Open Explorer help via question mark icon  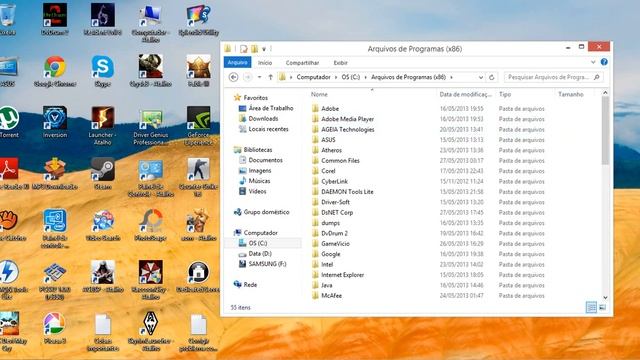(604, 62)
